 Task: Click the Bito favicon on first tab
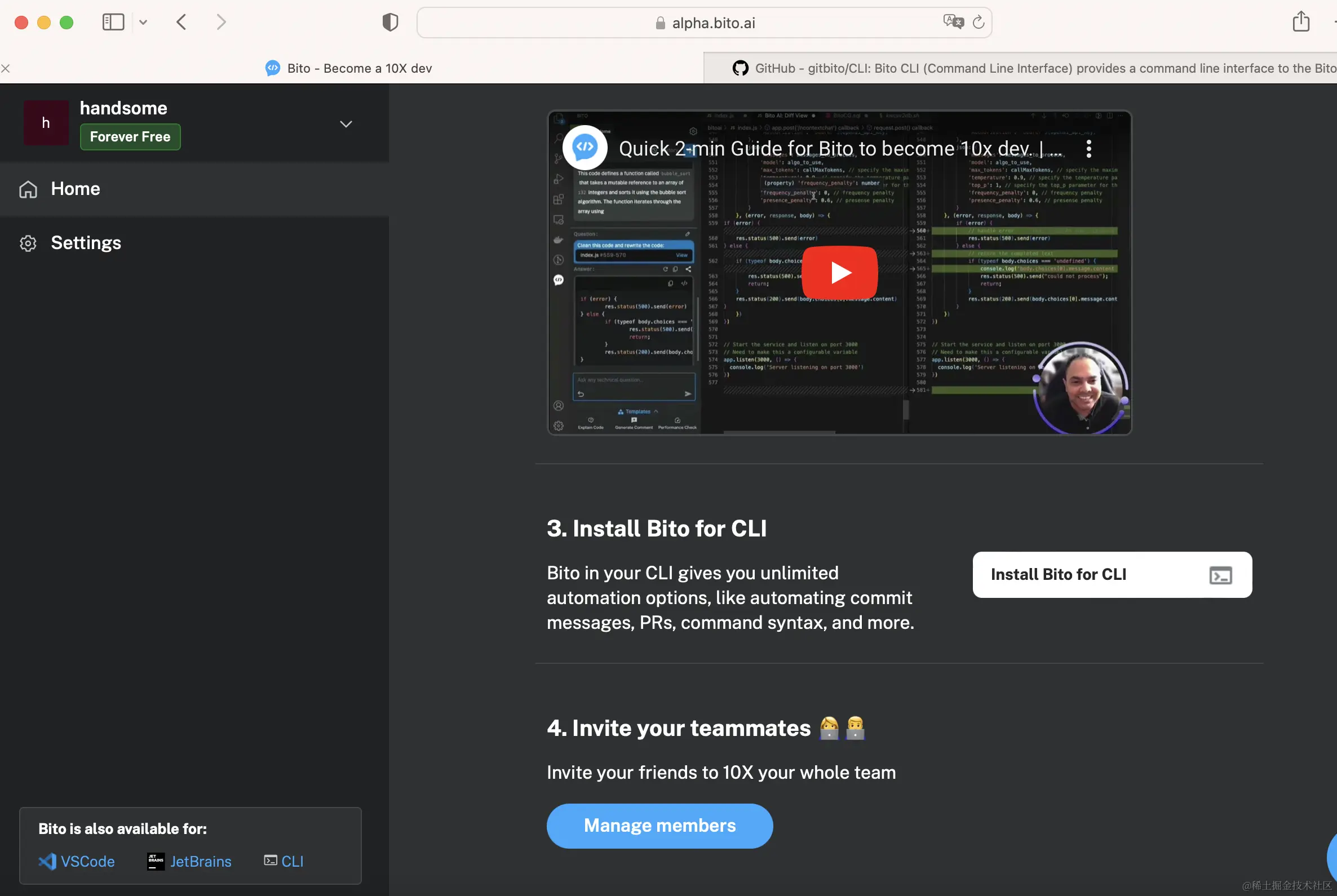coord(273,69)
